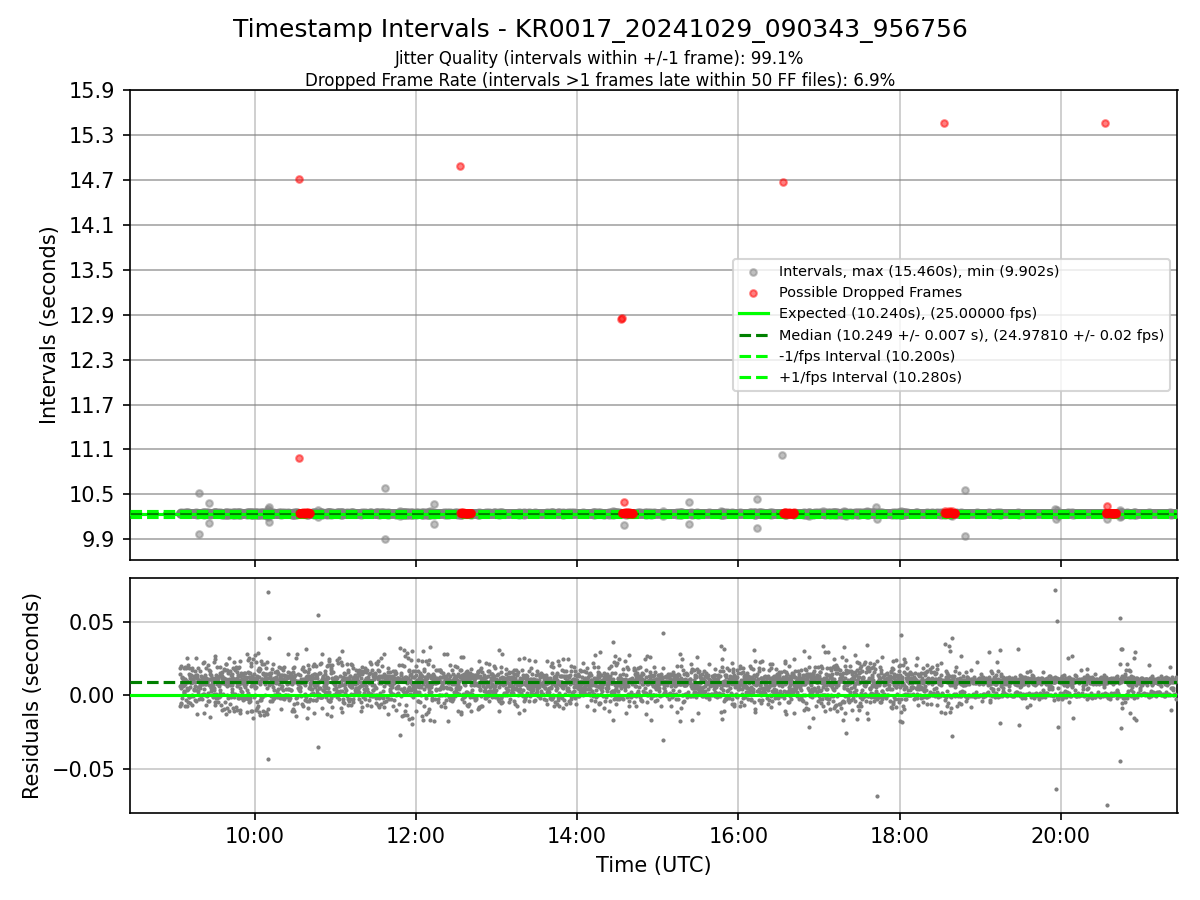The image size is (1200, 900).
Task: Click the red dropped-frame point near 12.9 seconds
Action: [621, 319]
